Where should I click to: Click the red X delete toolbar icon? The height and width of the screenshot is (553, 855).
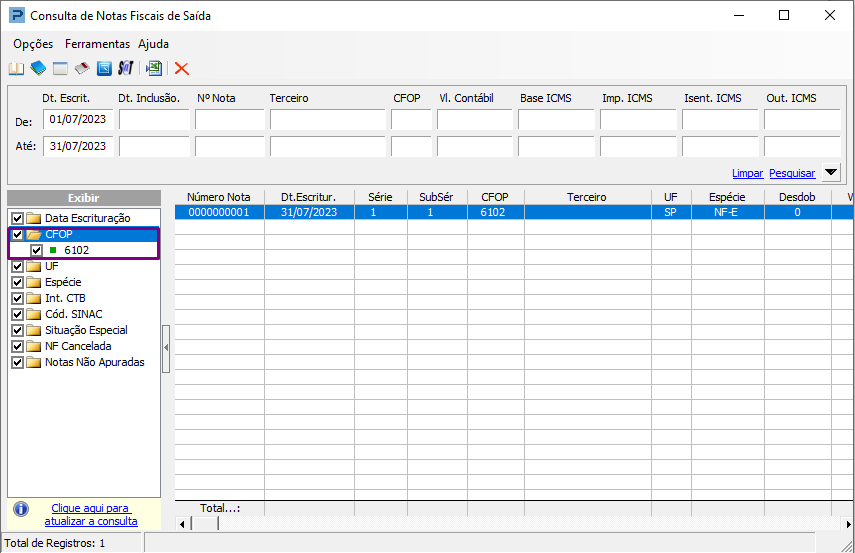pos(182,68)
